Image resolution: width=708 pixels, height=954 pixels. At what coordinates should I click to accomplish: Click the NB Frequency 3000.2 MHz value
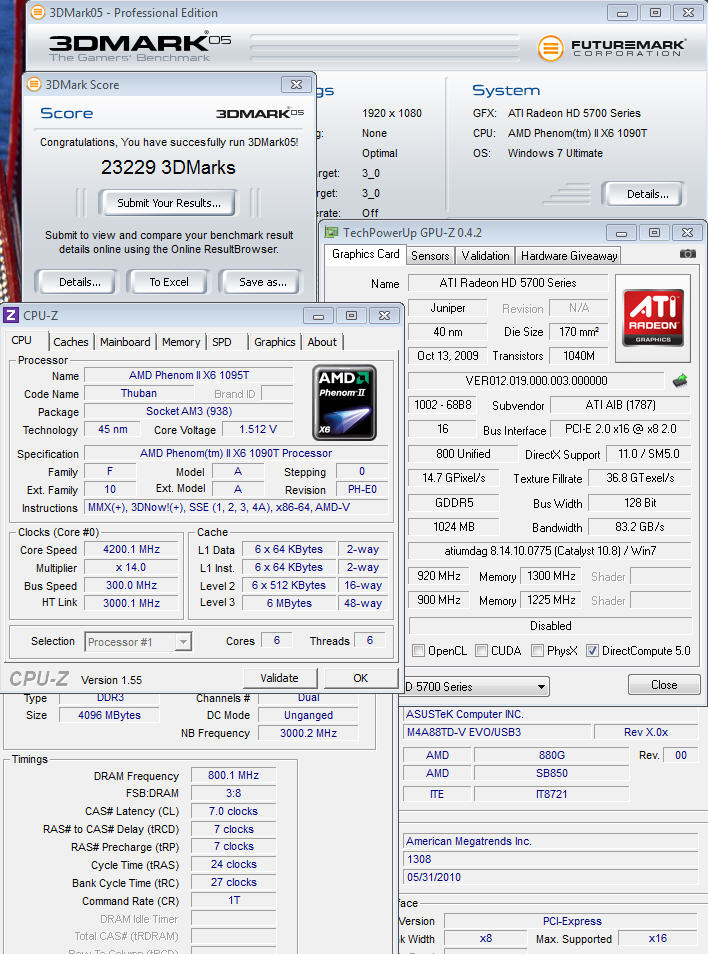[308, 733]
